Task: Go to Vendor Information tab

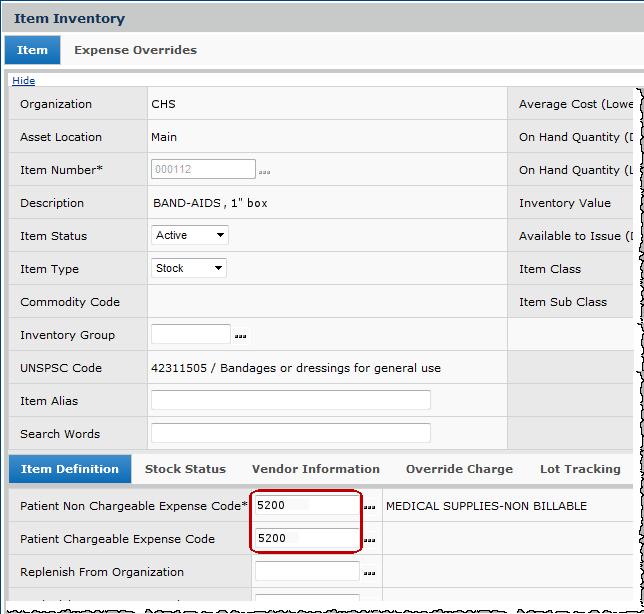Action: point(315,469)
